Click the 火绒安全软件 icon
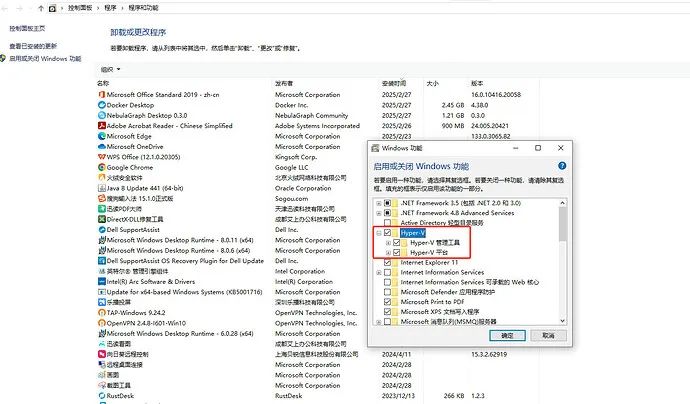Screen dimensions: 690x404 point(102,178)
